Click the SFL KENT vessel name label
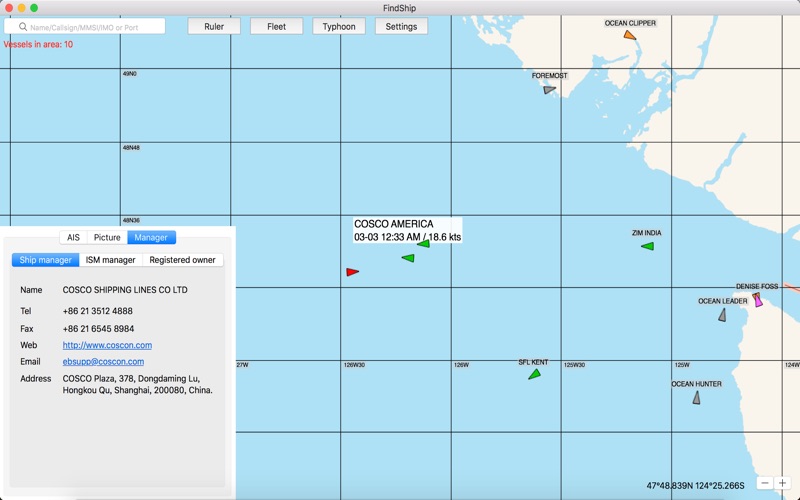 (x=533, y=362)
